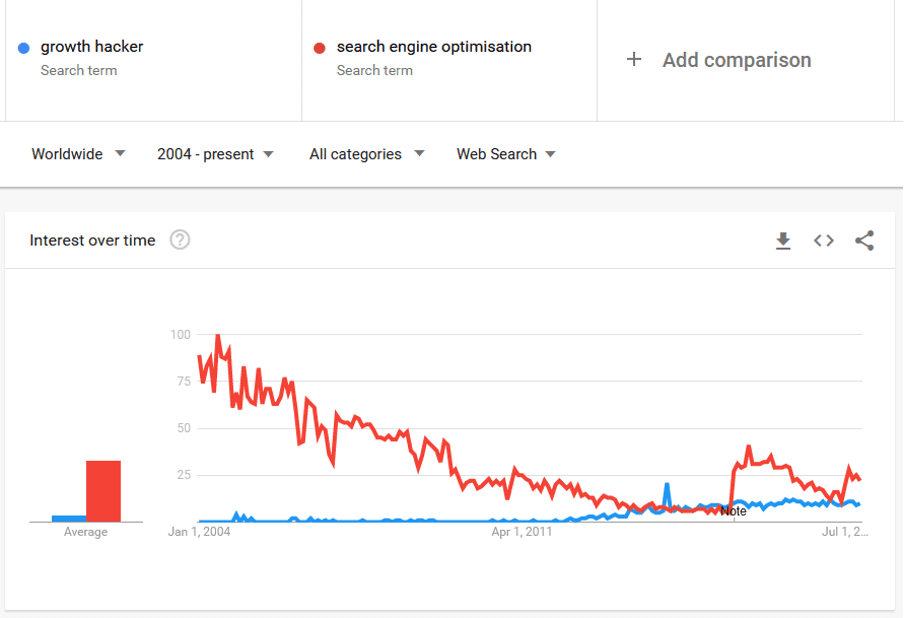904x618 pixels.
Task: Click the Add comparison button
Action: (719, 60)
